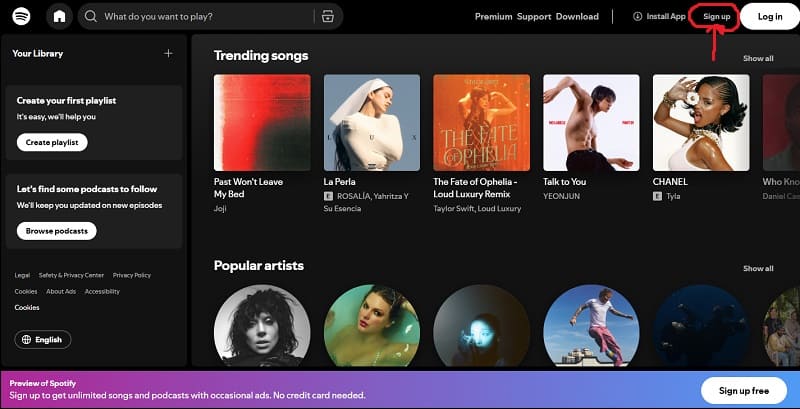Image resolution: width=800 pixels, height=409 pixels.
Task: Open the Browse icon in search bar
Action: tap(325, 17)
